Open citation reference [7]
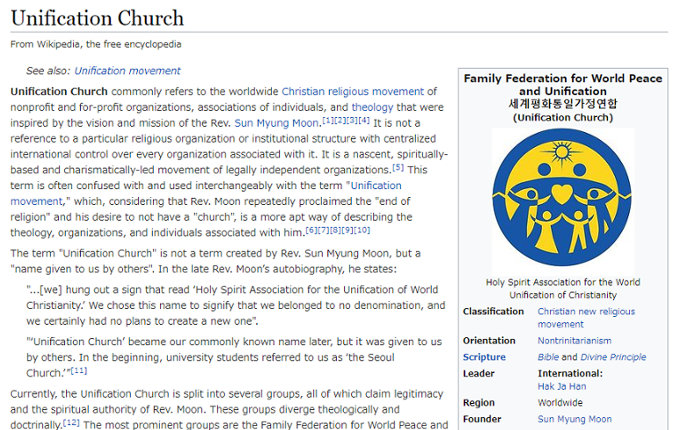Screen dimensions: 680x430 [324, 230]
